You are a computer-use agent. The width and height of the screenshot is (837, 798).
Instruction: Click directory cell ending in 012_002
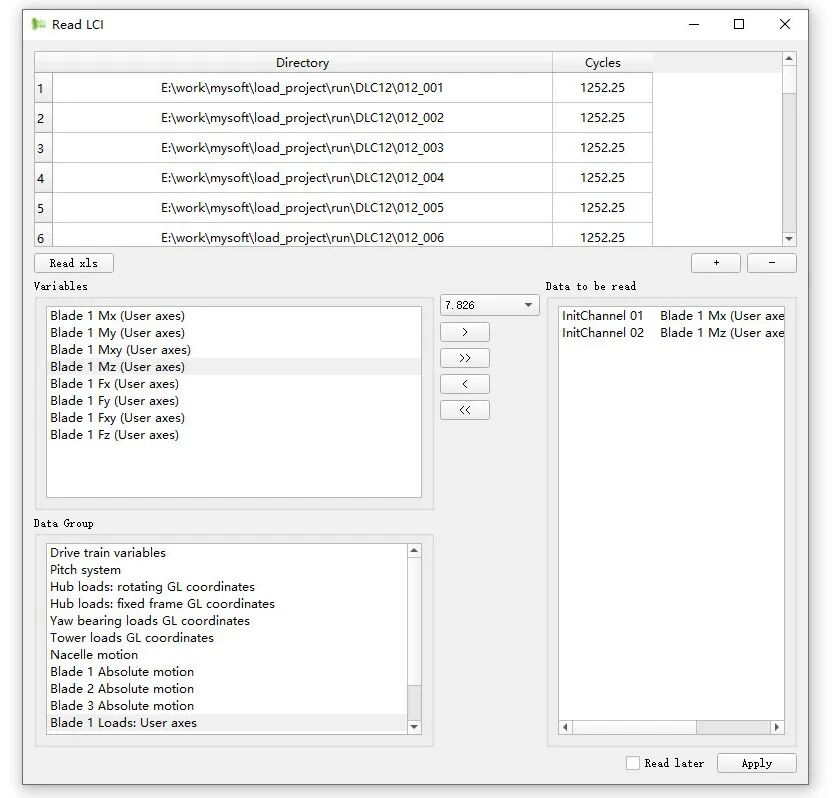click(x=302, y=117)
